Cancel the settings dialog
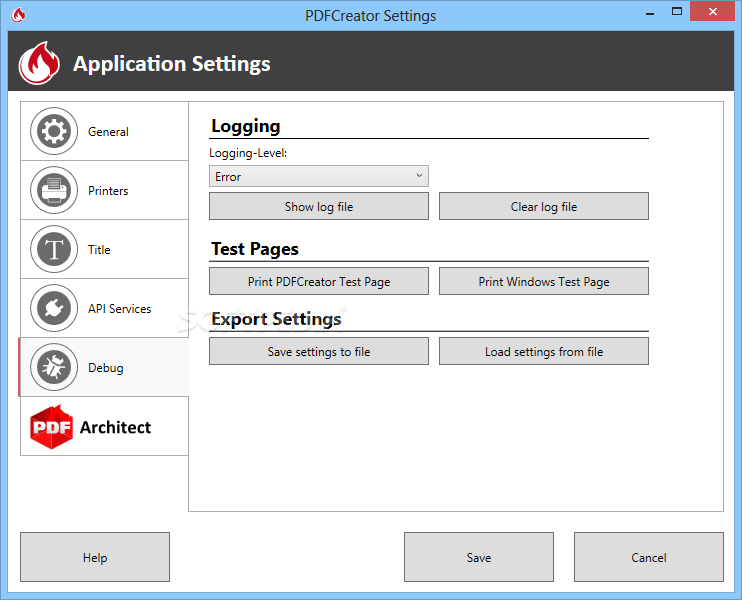Viewport: 742px width, 600px height. pos(649,557)
